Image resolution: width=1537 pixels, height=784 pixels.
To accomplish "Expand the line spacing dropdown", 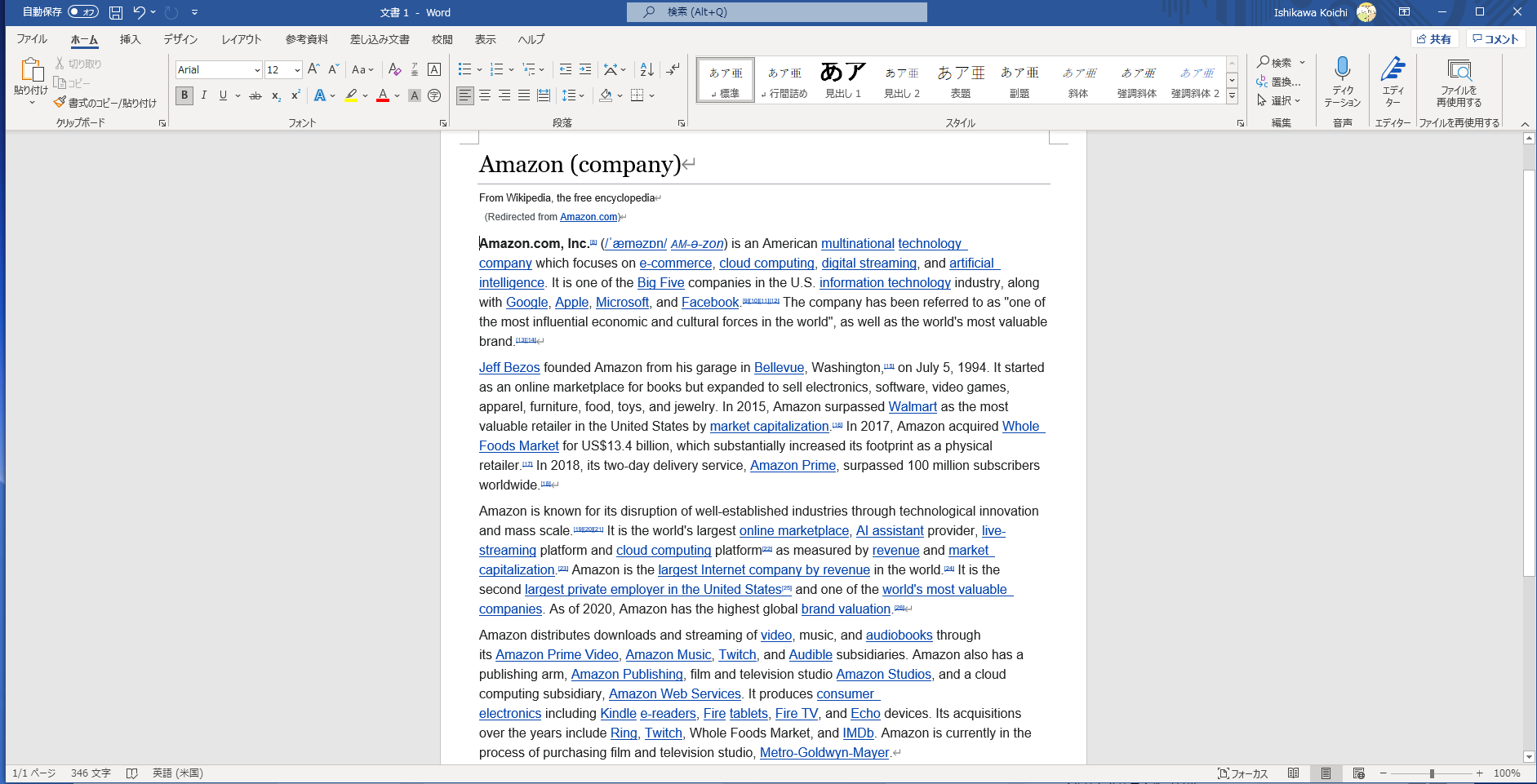I will [581, 95].
